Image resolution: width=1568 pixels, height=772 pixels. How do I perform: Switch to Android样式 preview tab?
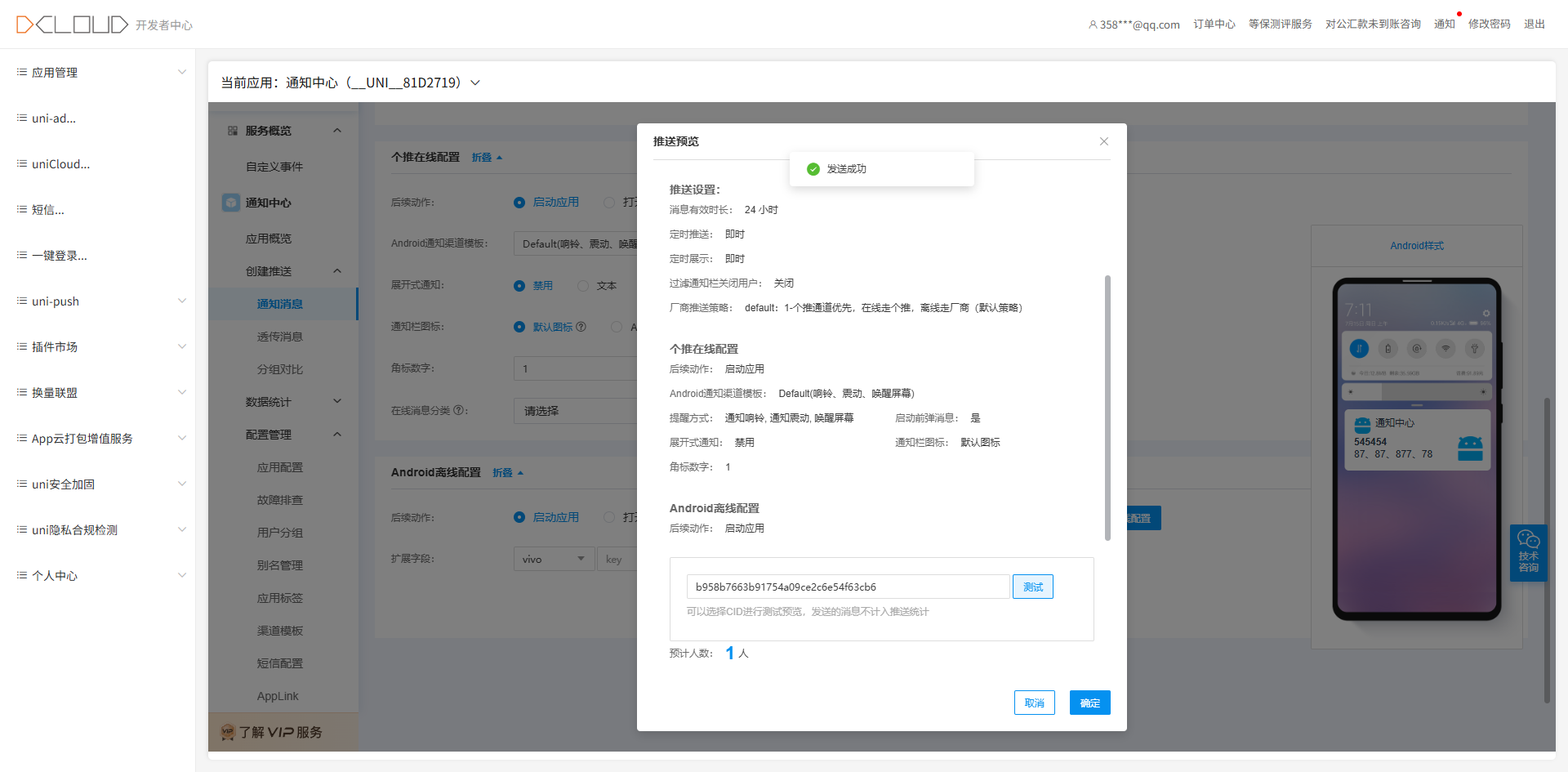(1417, 246)
